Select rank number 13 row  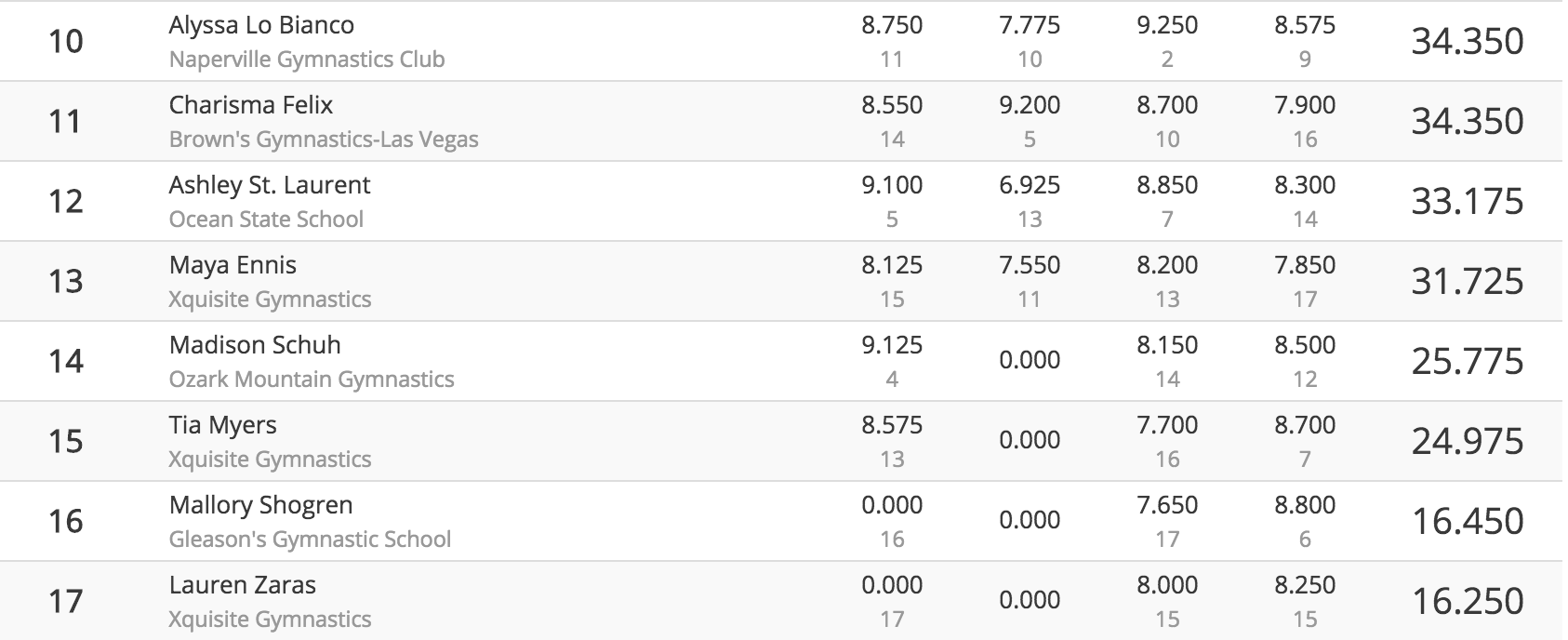pos(783,282)
